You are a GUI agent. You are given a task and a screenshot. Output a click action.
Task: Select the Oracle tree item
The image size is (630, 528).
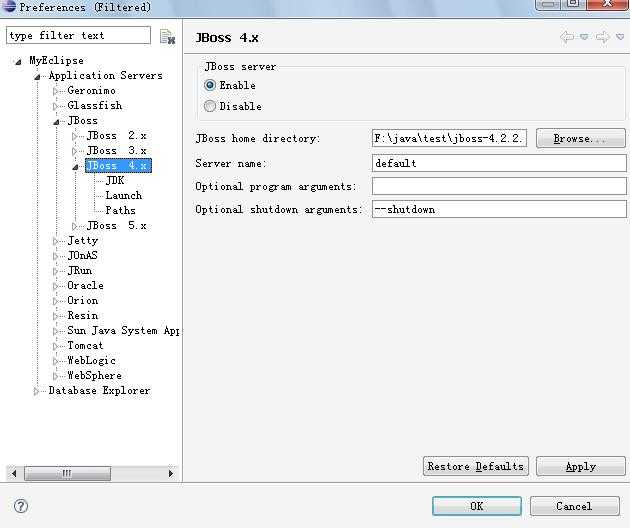point(86,285)
